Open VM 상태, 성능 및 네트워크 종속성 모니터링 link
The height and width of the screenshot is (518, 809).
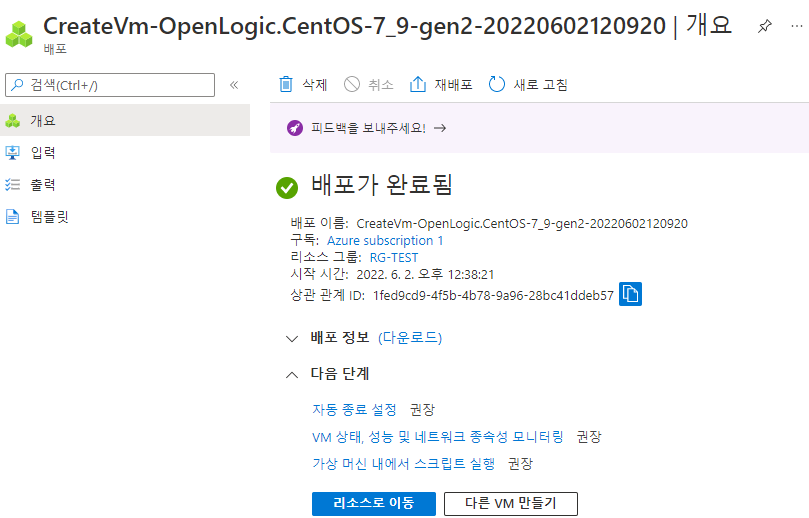coord(438,437)
